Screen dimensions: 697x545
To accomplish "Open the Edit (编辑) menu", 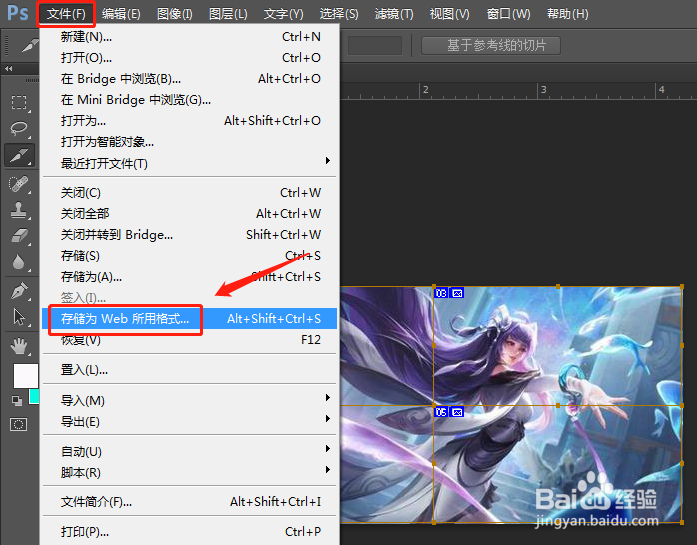I will pyautogui.click(x=121, y=14).
